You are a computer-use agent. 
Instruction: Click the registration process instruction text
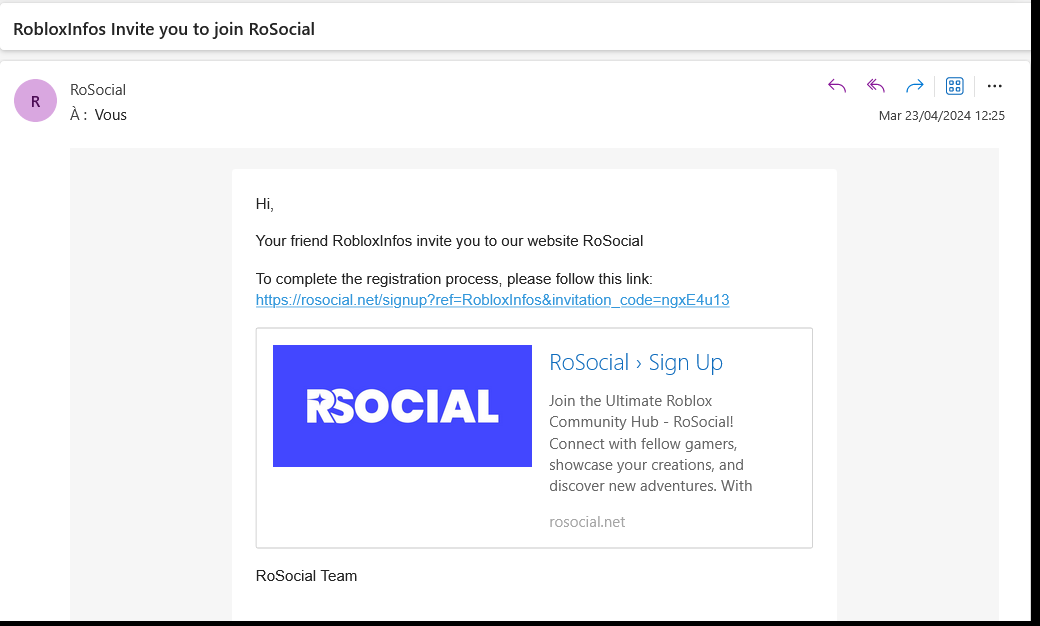coord(454,279)
